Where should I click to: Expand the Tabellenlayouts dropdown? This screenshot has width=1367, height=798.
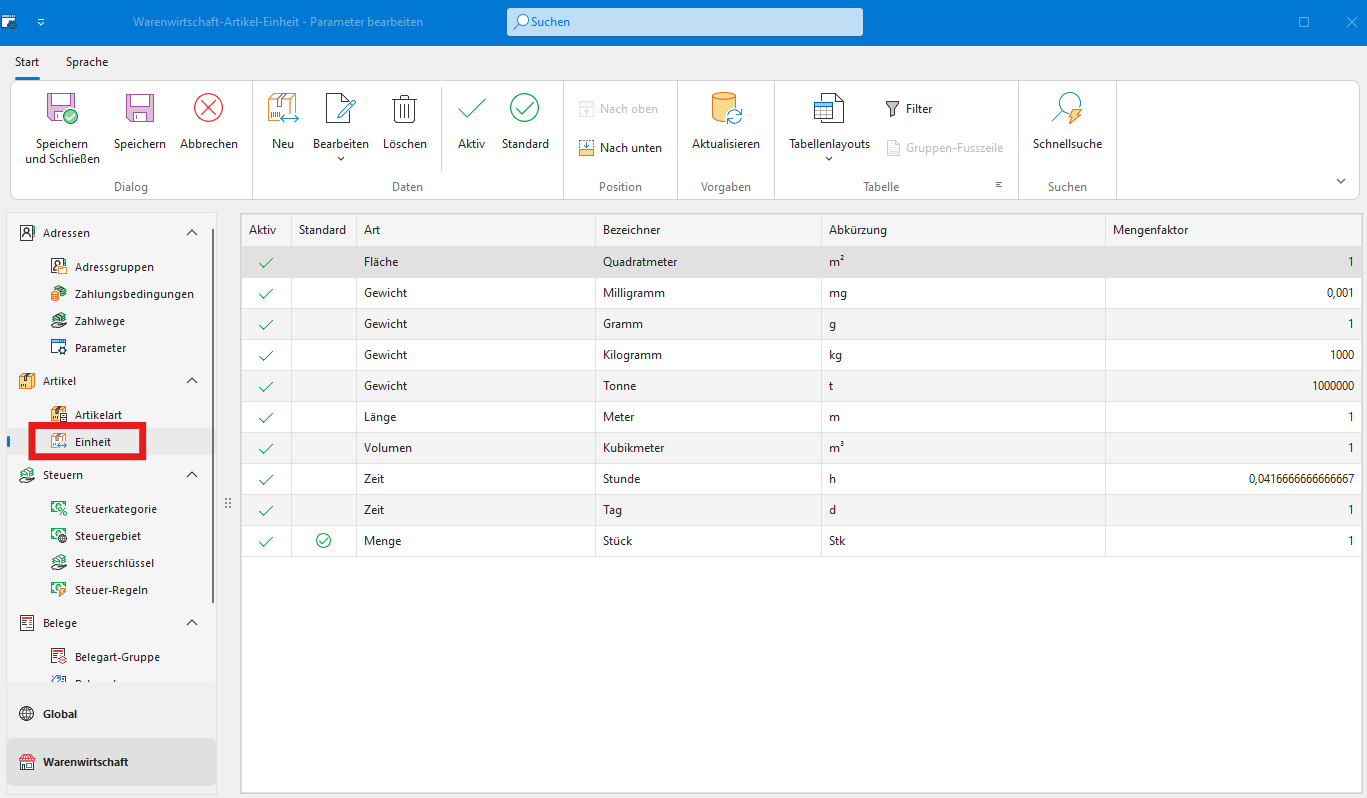click(x=829, y=159)
